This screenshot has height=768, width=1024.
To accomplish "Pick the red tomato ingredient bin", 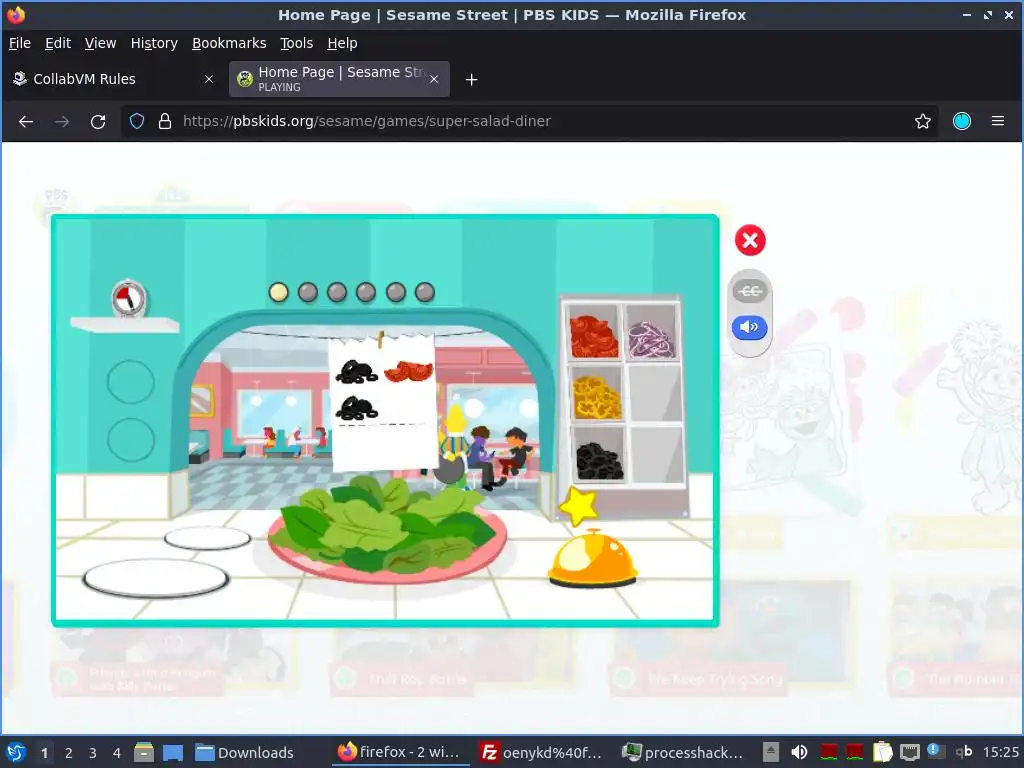I will pyautogui.click(x=594, y=334).
